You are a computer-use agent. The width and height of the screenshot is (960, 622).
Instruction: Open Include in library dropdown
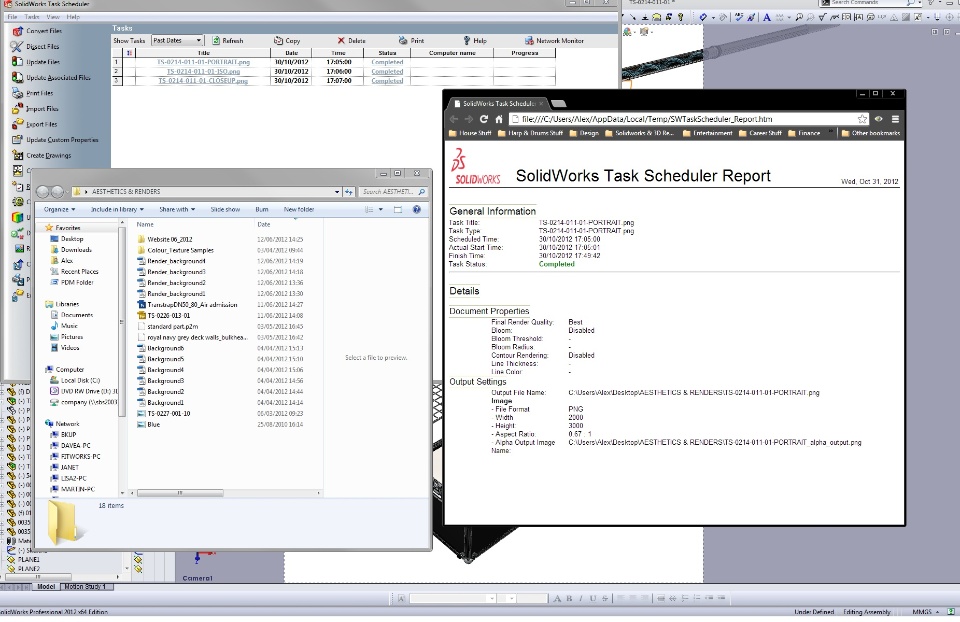118,209
